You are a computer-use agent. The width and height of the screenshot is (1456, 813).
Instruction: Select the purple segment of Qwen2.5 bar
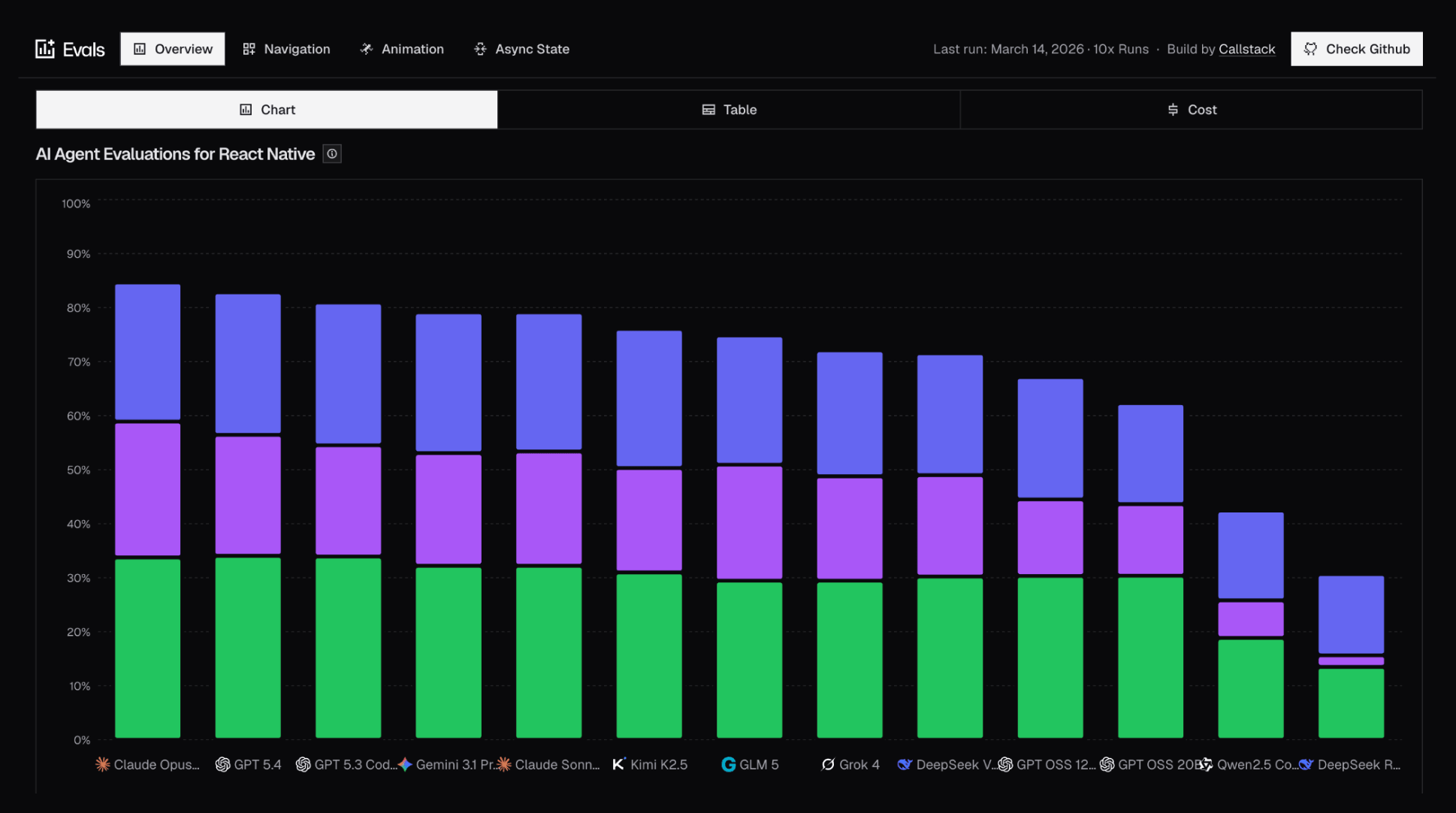[x=1251, y=619]
